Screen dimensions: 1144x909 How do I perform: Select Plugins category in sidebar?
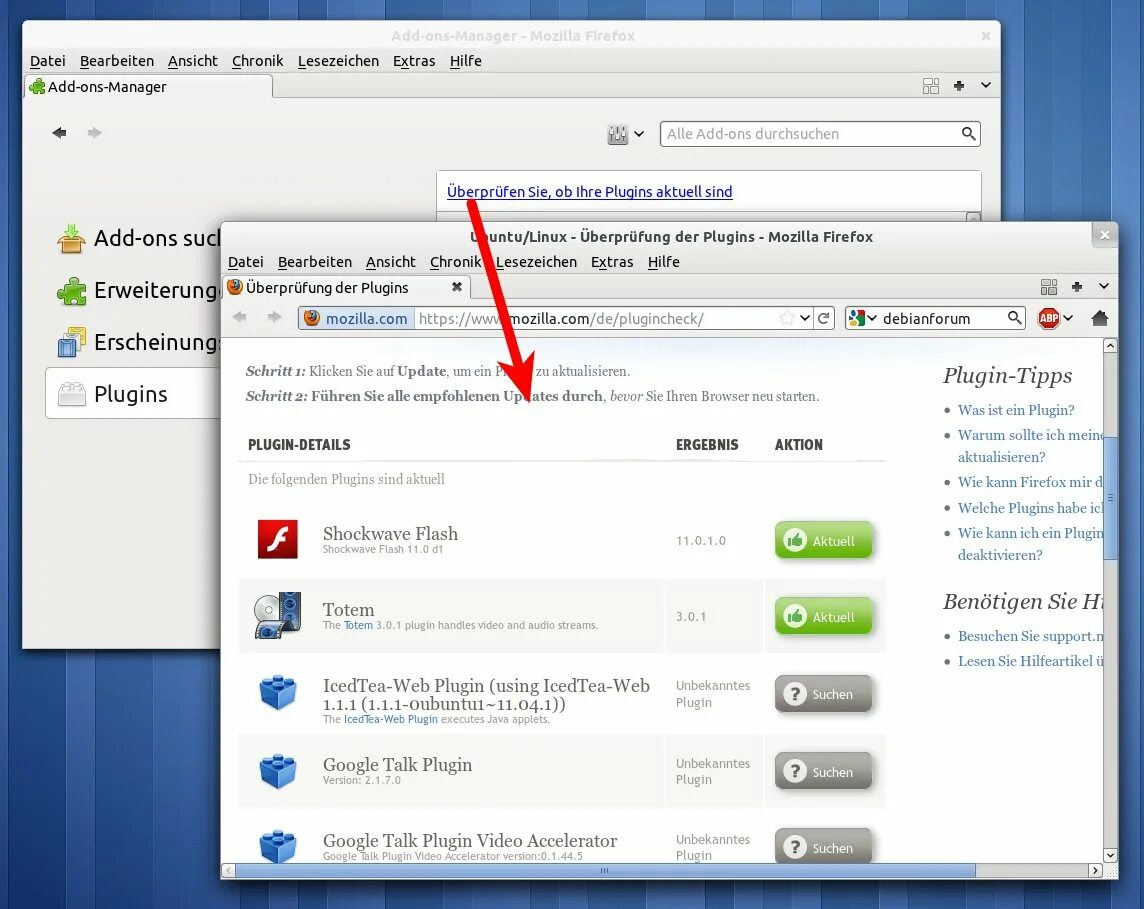(134, 393)
